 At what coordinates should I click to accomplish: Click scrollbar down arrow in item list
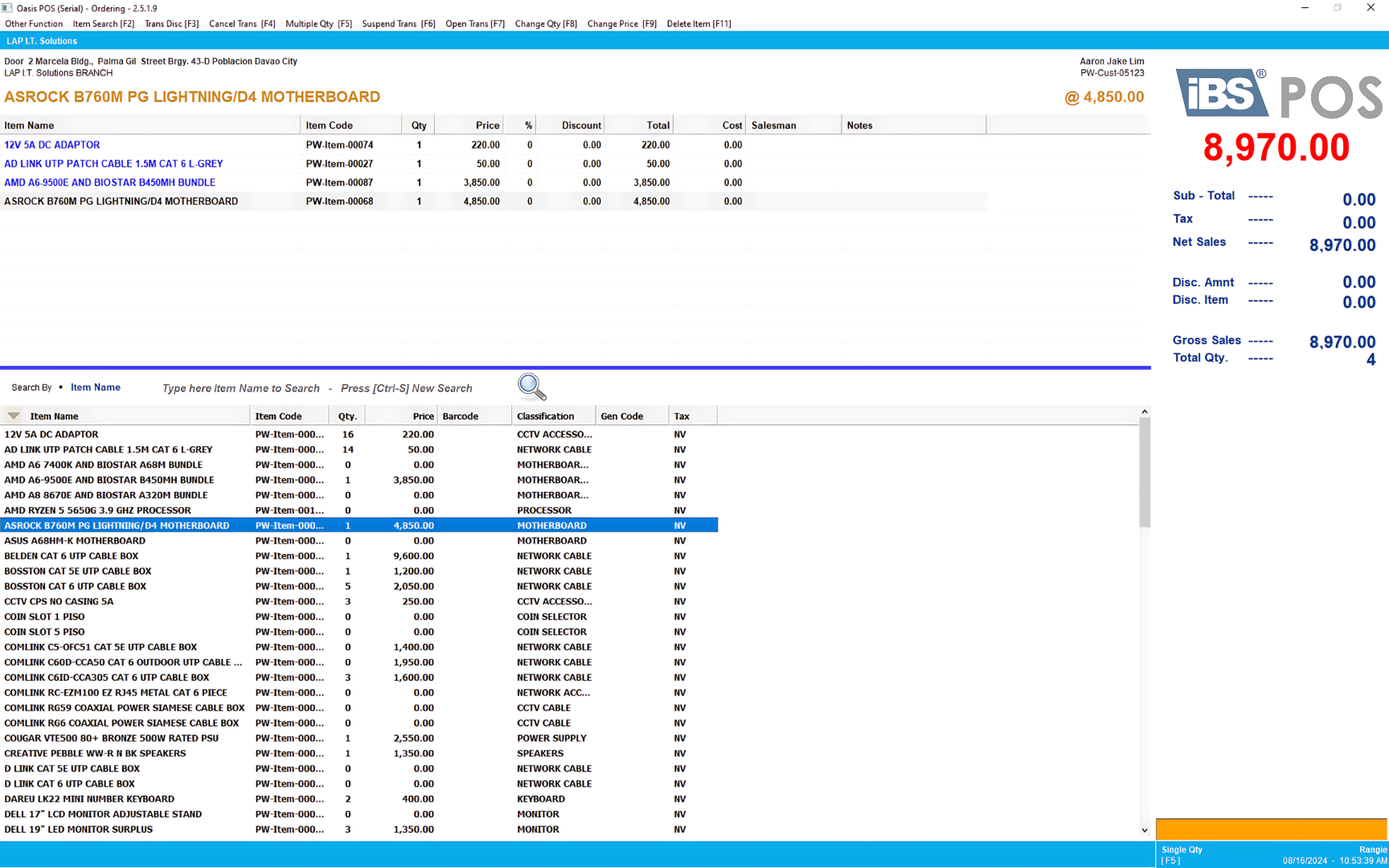click(1145, 830)
